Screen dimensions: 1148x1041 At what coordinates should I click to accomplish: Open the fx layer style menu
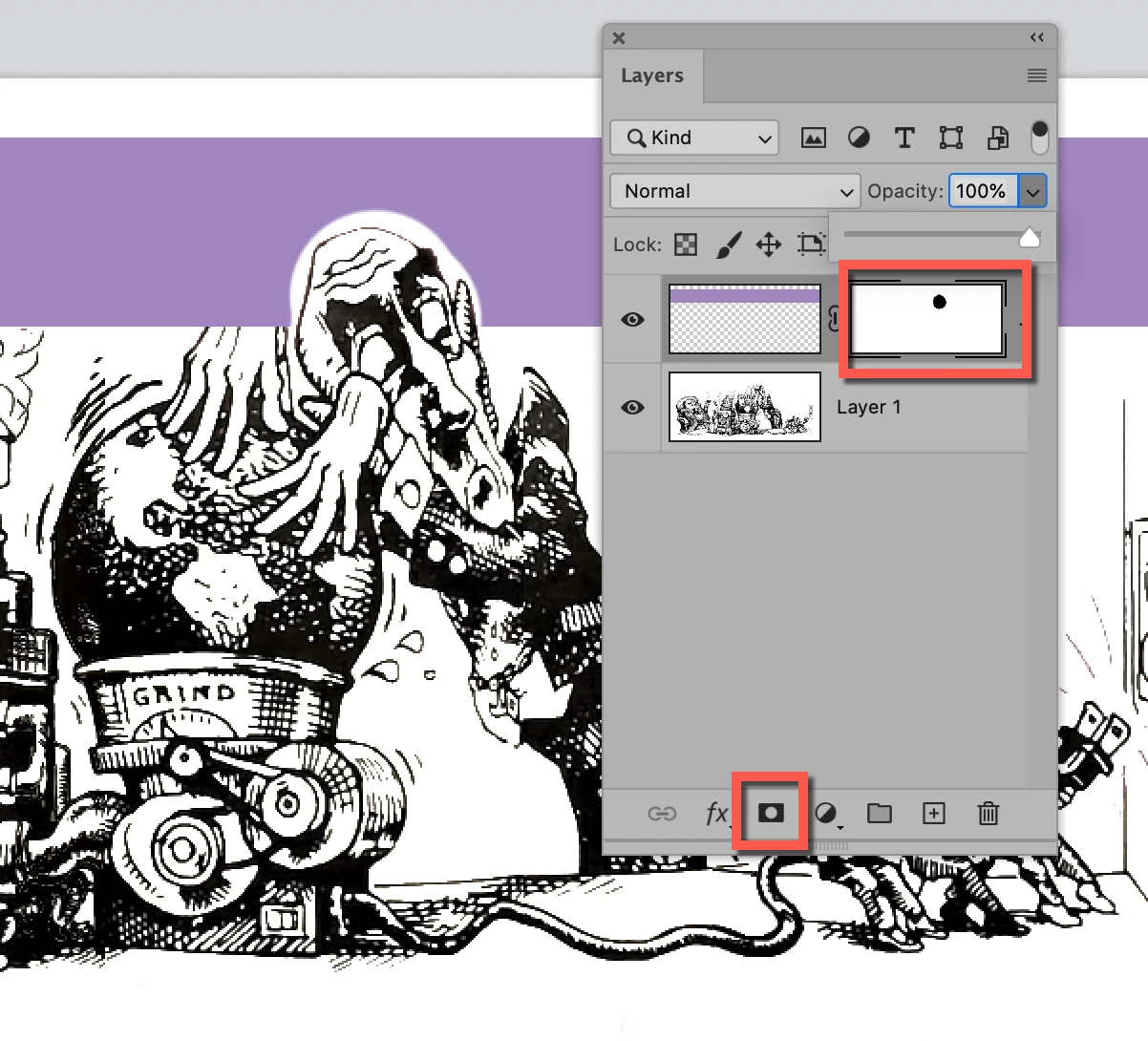coord(716,814)
